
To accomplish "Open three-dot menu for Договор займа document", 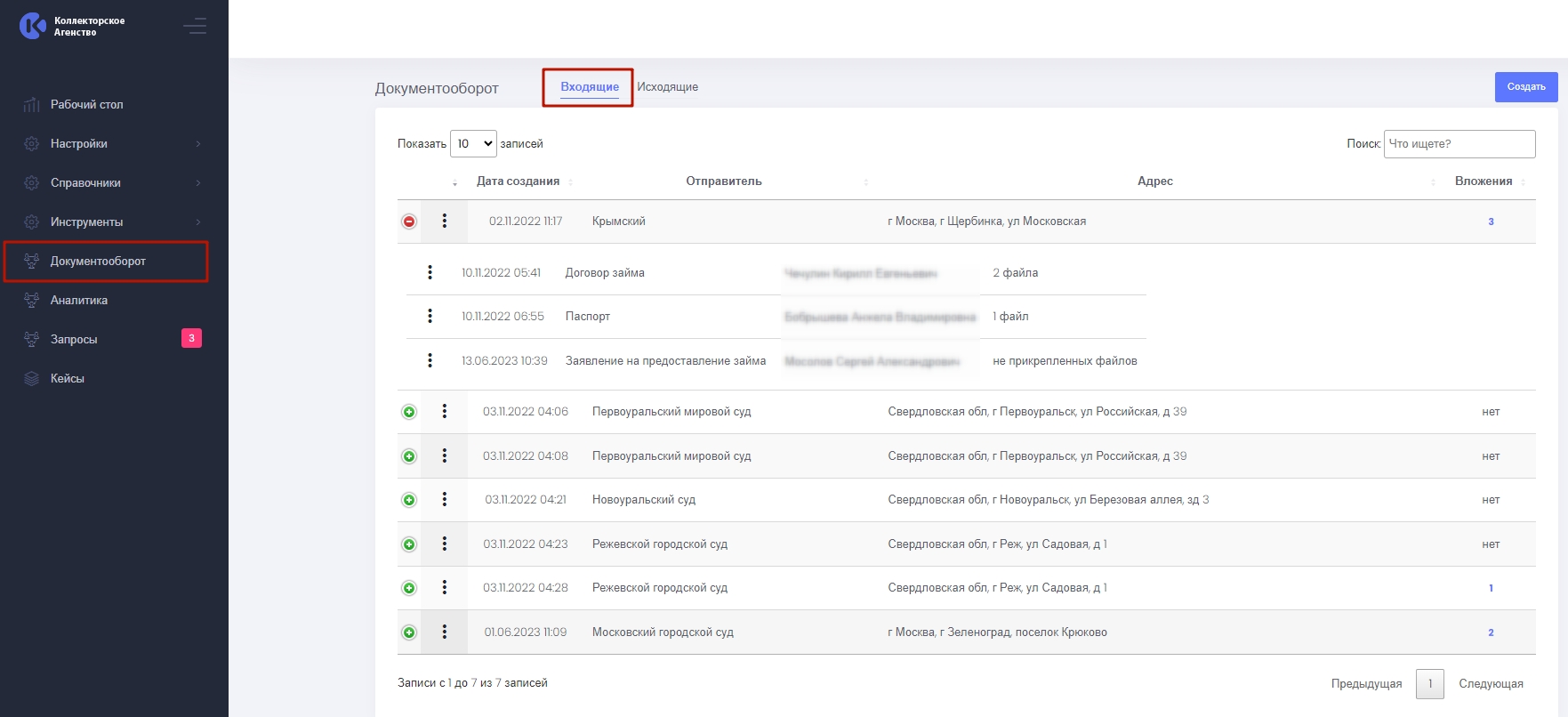I will (430, 273).
